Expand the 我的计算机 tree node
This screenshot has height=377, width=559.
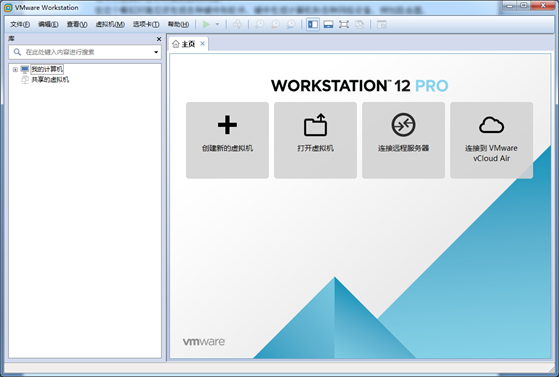pos(15,69)
